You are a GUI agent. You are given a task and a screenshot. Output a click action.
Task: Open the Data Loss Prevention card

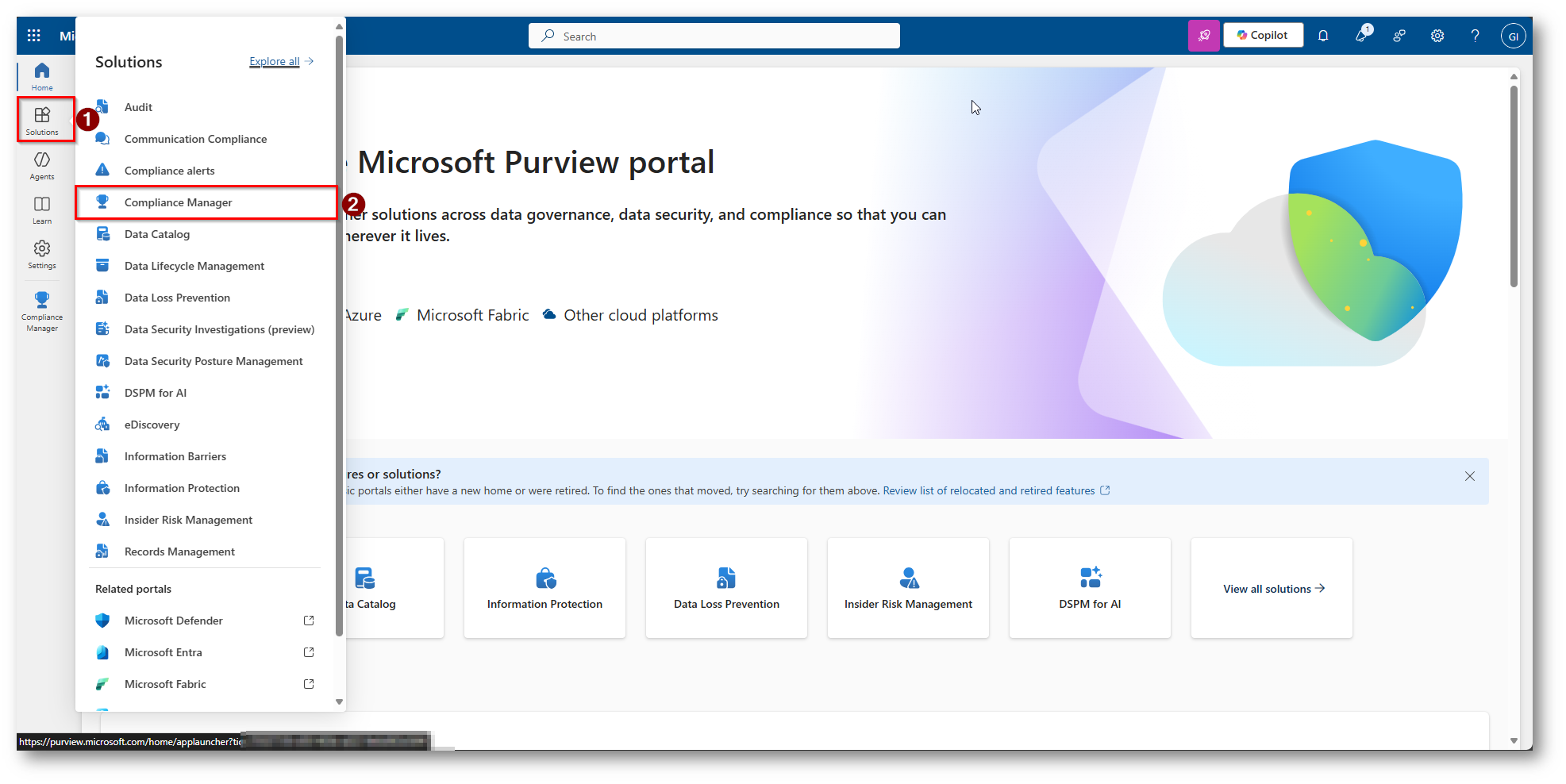726,588
